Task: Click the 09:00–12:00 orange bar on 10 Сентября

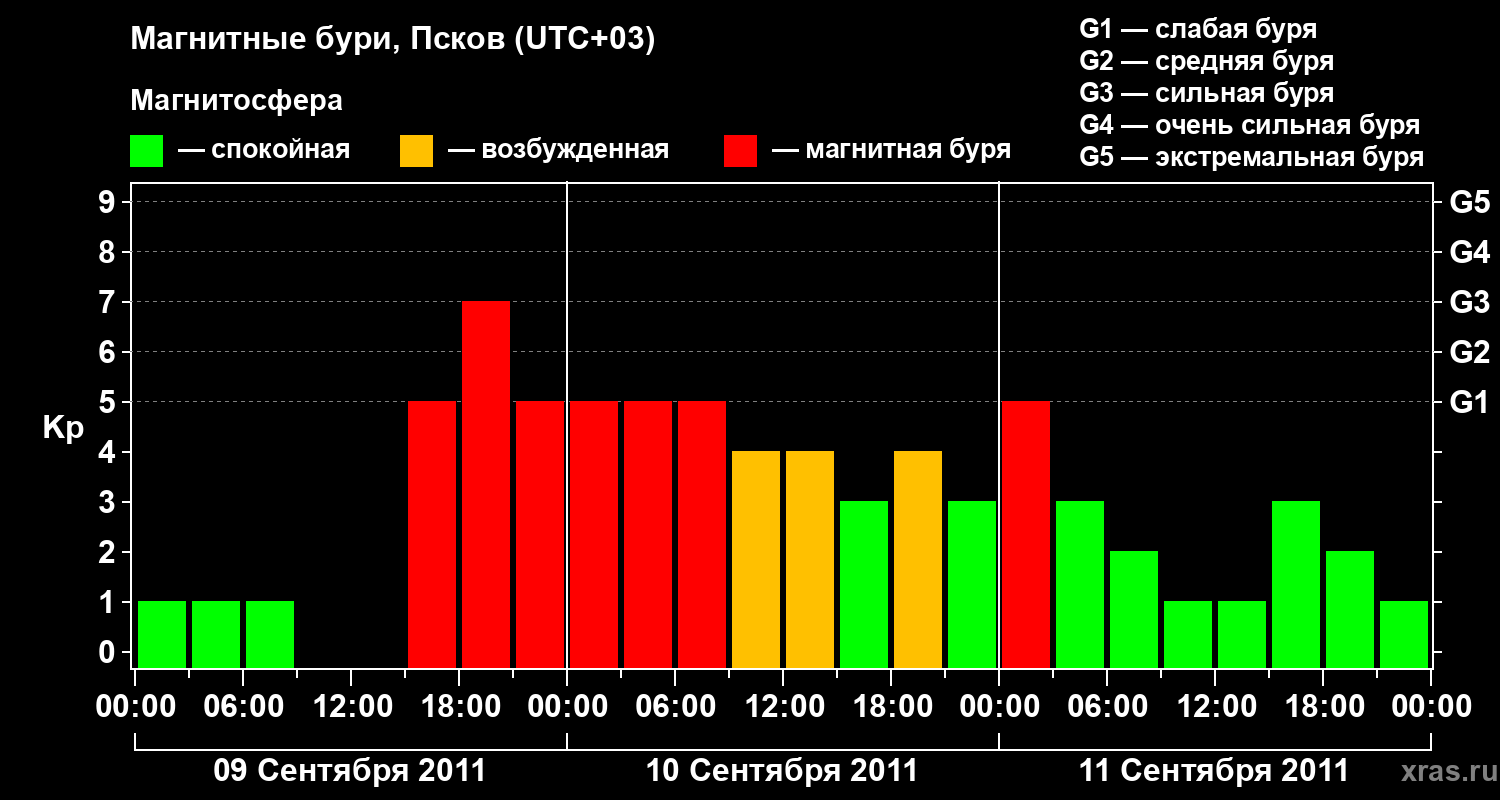Action: [x=756, y=559]
